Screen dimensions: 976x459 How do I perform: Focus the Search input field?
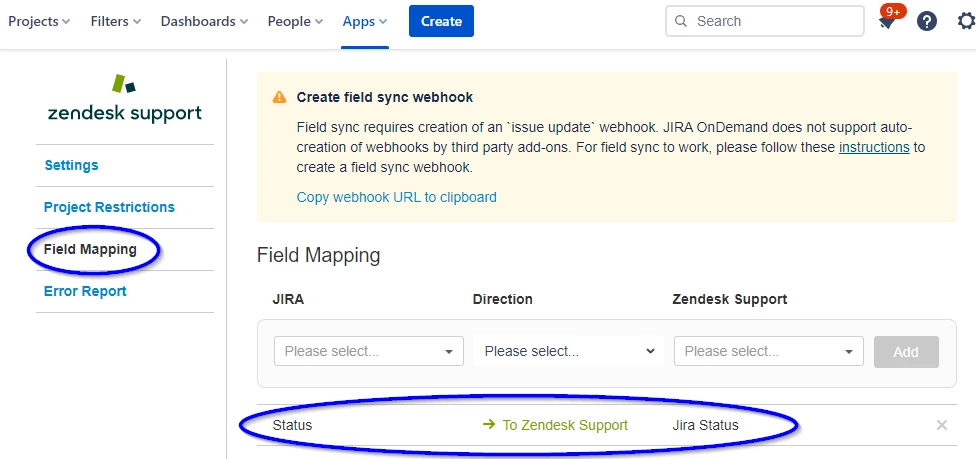(764, 21)
